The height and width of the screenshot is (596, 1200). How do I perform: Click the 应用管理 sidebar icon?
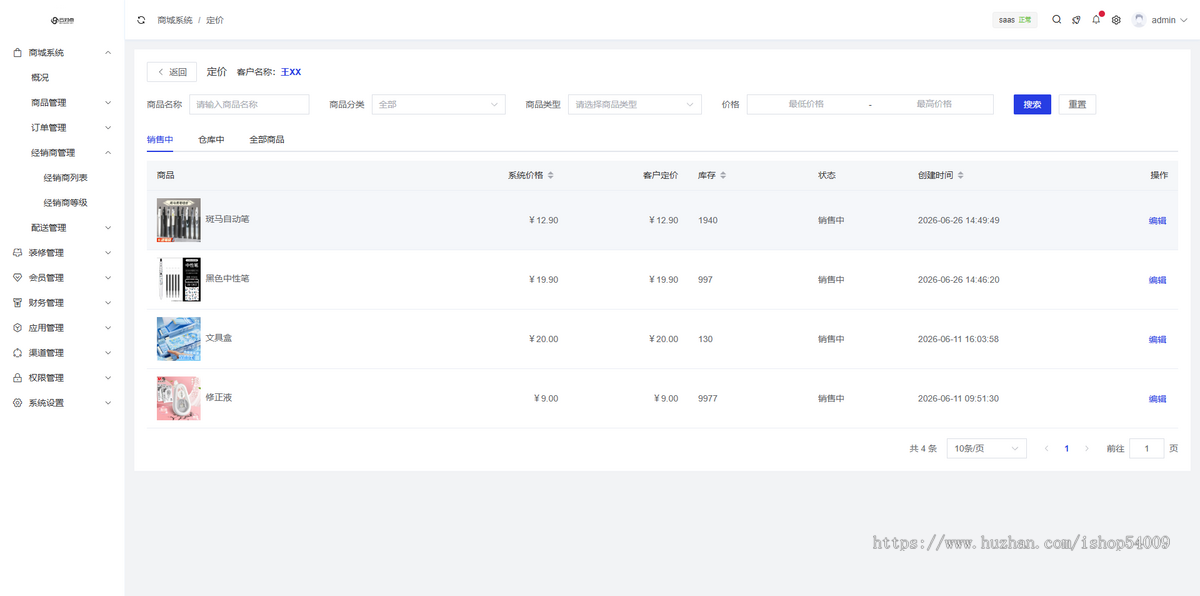[x=18, y=328]
